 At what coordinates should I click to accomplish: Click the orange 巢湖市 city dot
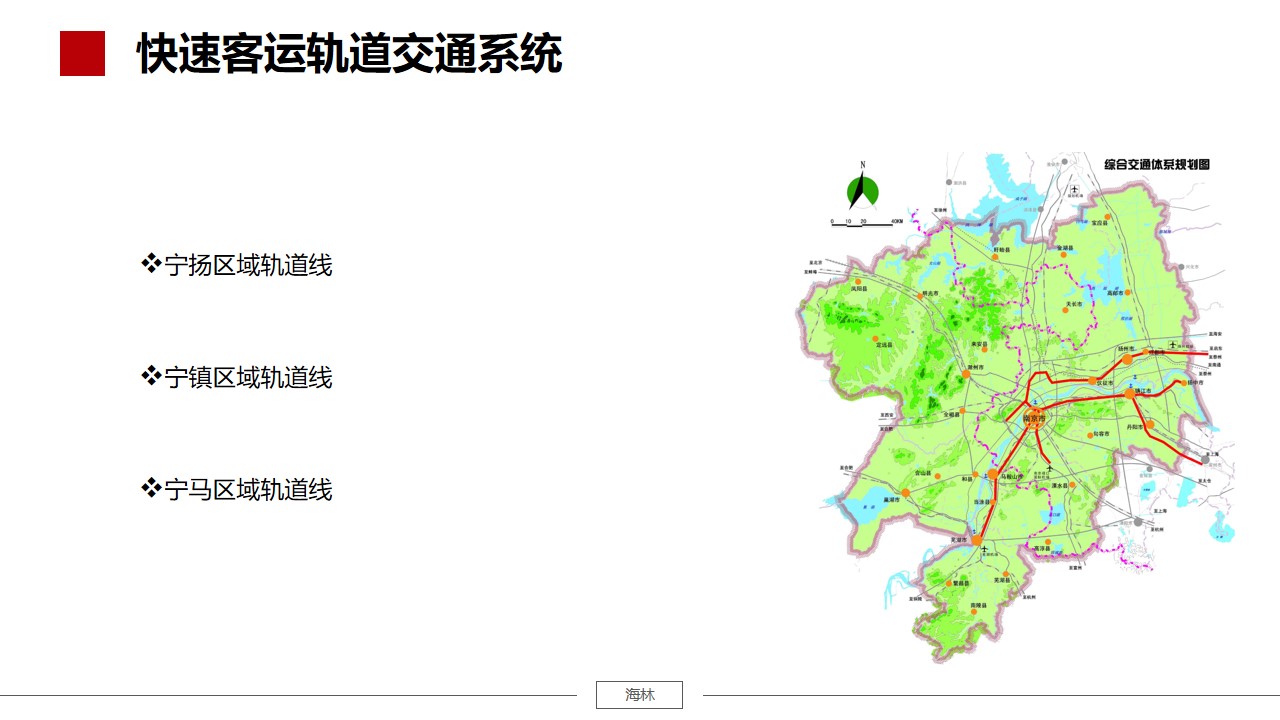tap(905, 493)
